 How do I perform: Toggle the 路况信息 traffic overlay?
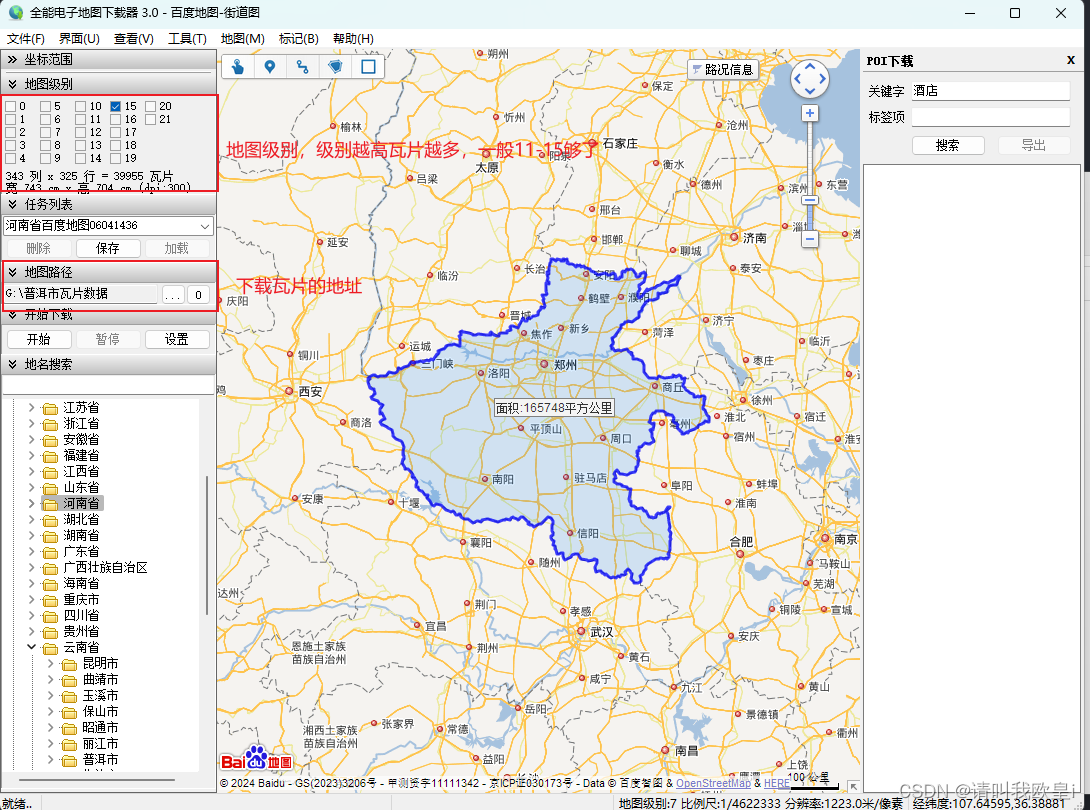(x=722, y=70)
